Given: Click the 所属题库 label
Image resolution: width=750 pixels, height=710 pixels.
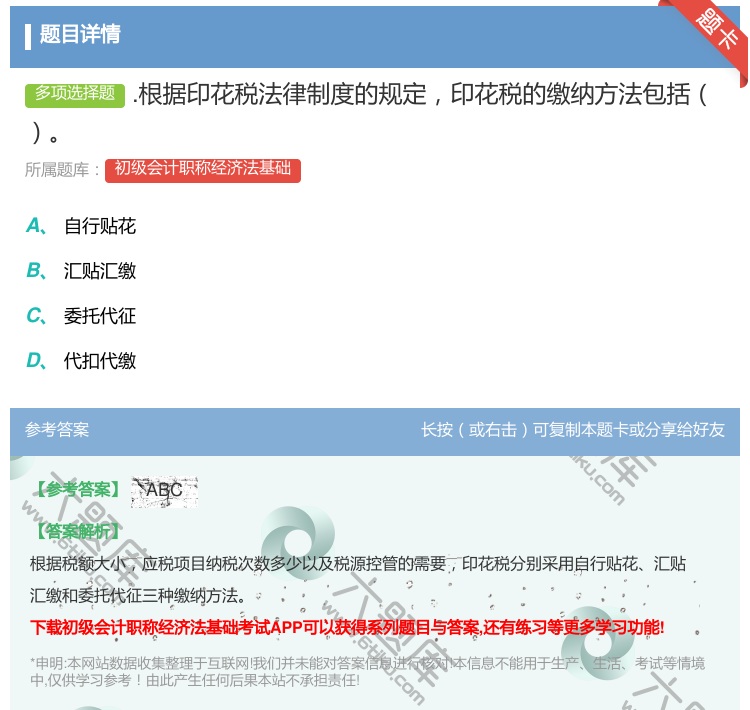Looking at the screenshot, I should point(62,170).
